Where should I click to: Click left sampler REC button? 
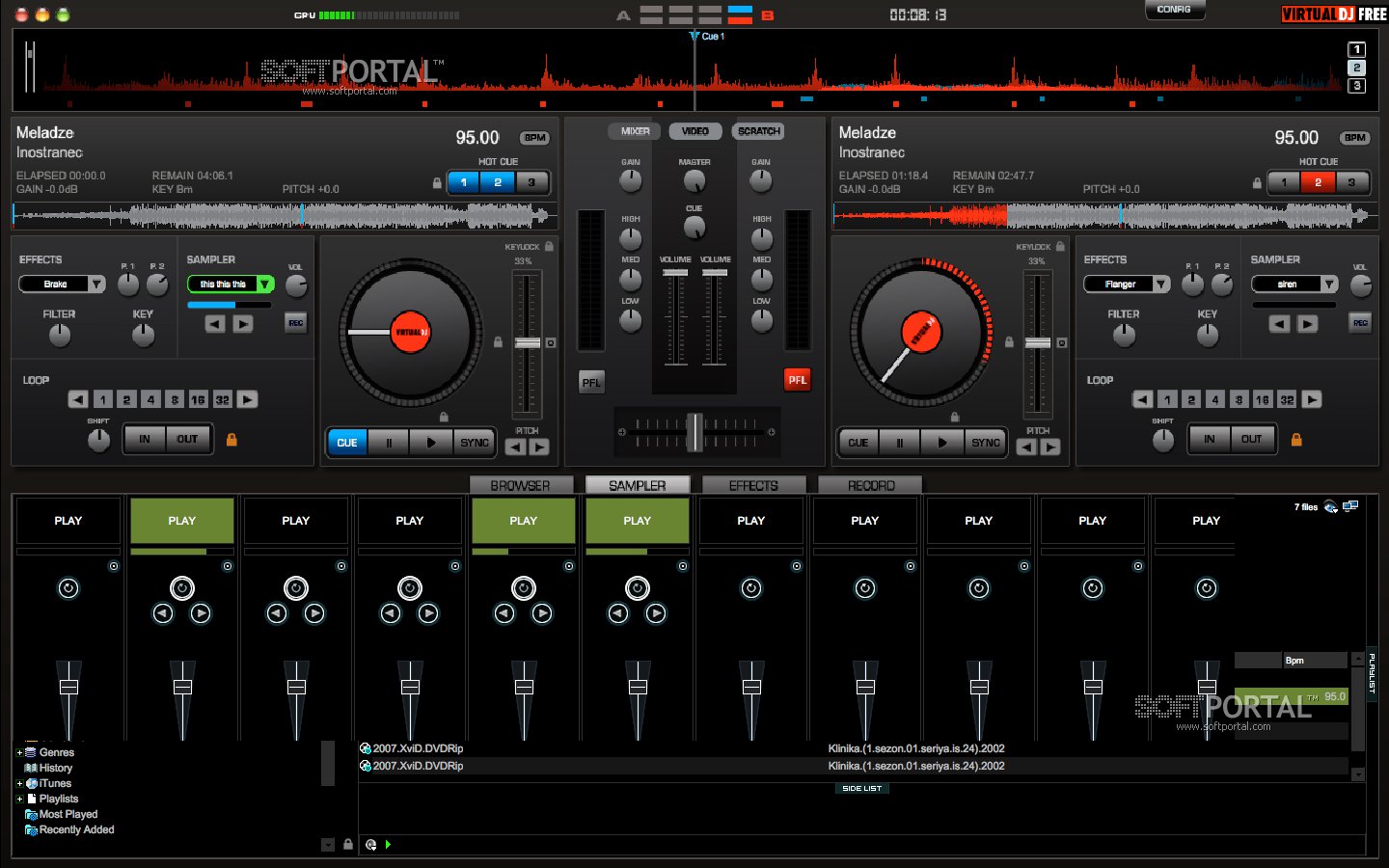(296, 323)
